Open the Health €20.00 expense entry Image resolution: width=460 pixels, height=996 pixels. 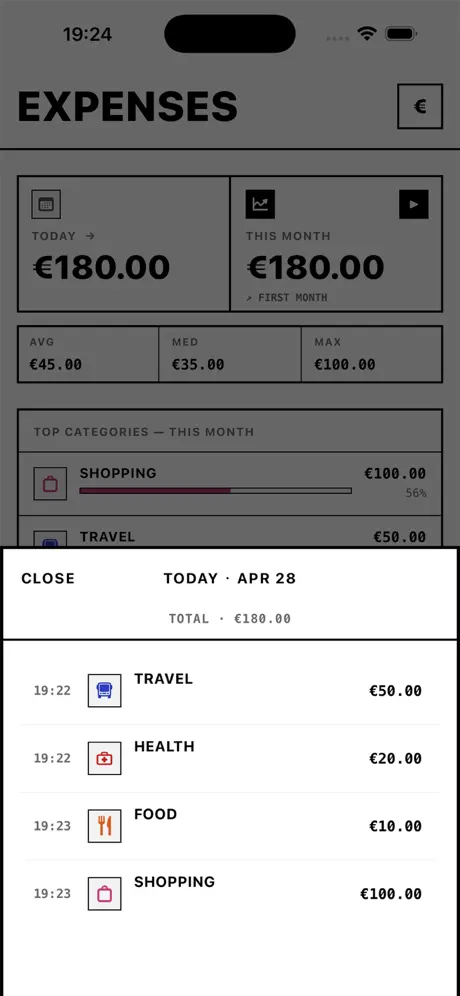tap(230, 758)
